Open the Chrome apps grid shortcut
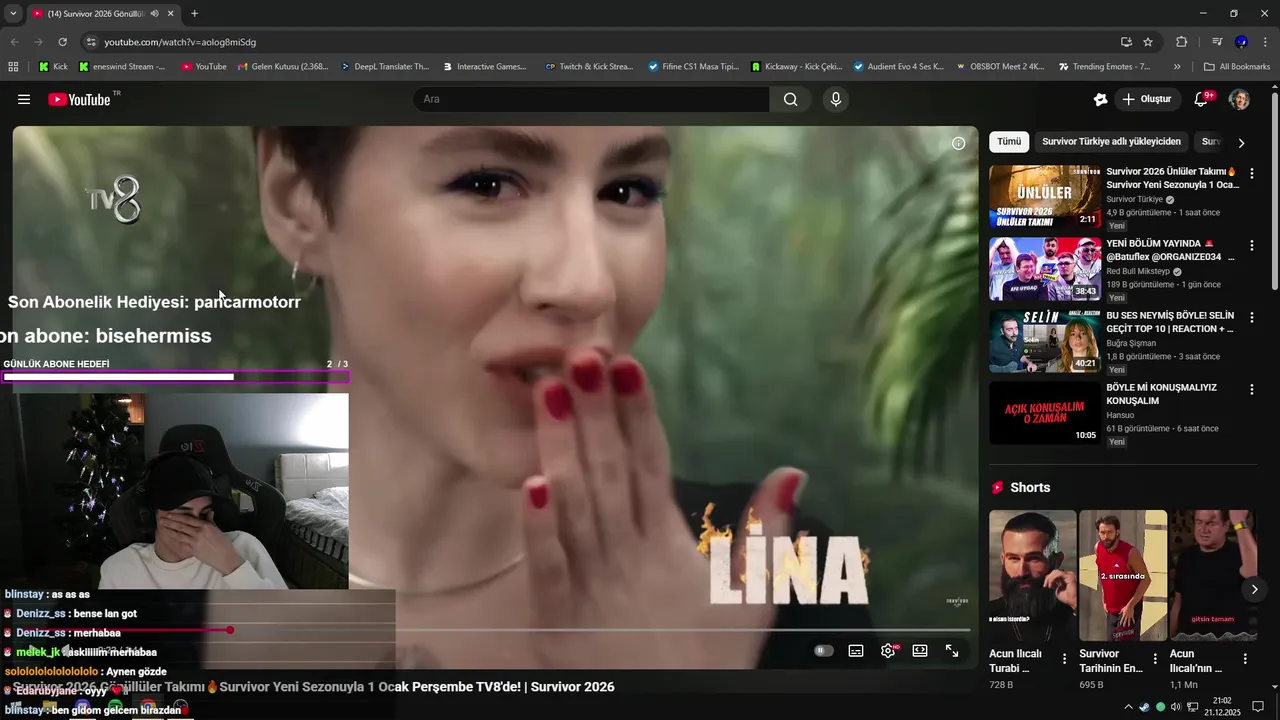 point(13,67)
